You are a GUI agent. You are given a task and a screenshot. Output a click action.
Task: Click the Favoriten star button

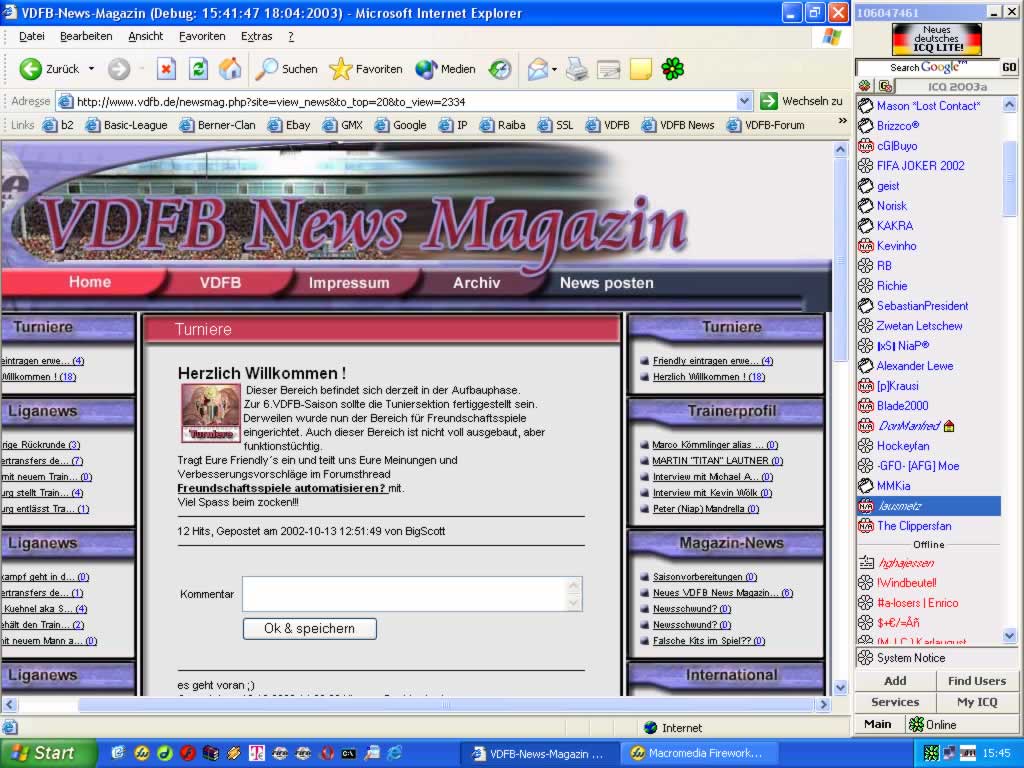tap(366, 69)
